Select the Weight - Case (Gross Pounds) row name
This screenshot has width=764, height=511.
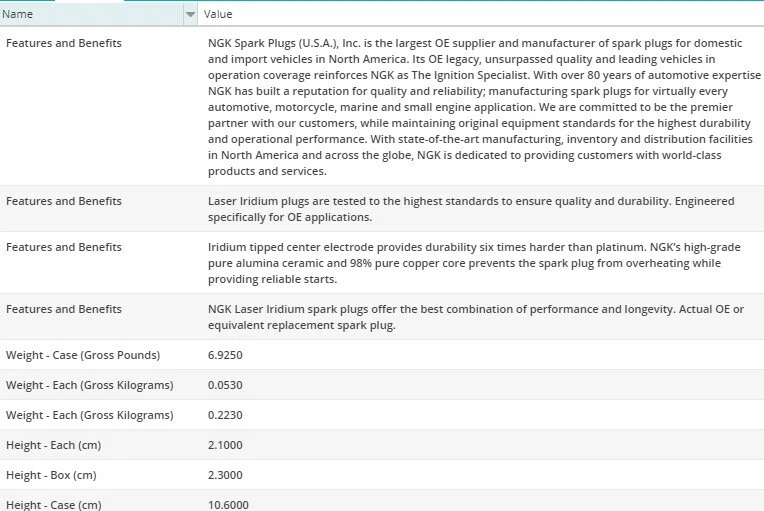[83, 355]
